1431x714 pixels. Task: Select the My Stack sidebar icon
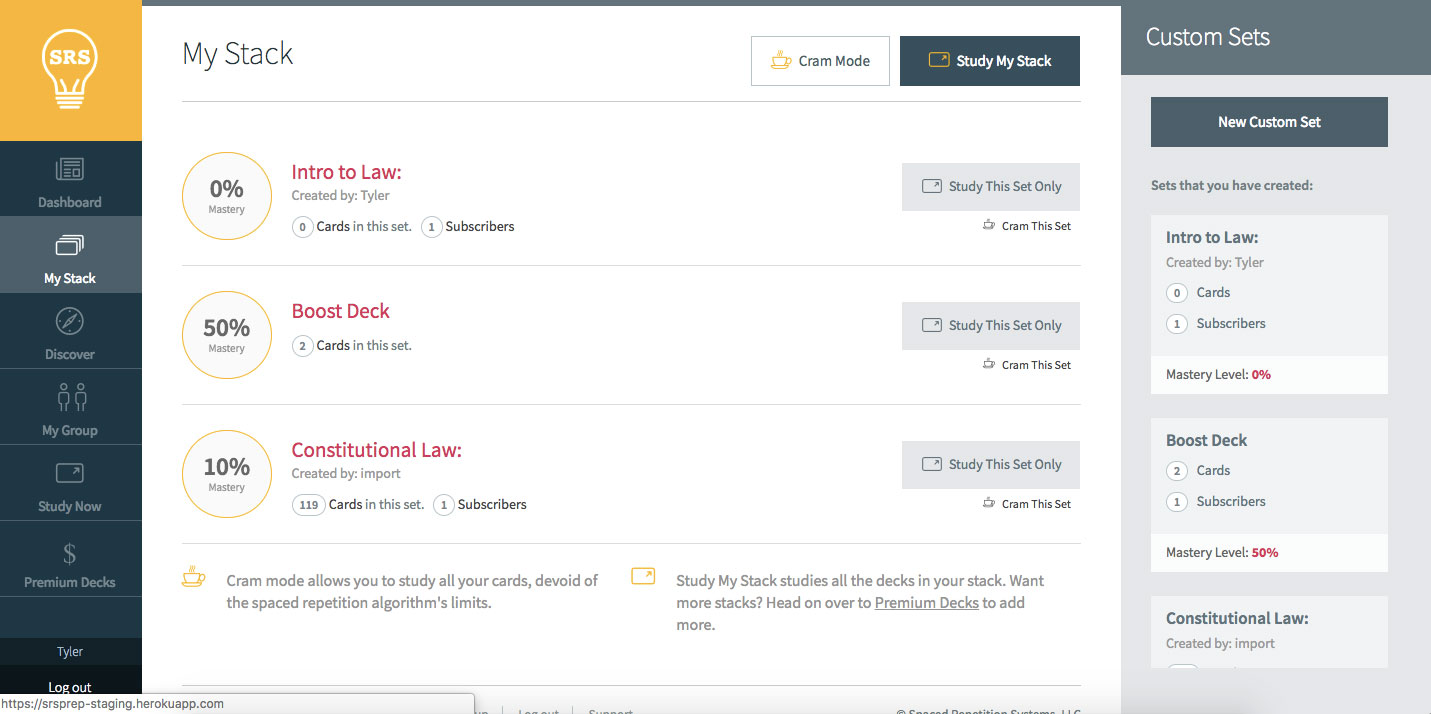click(x=70, y=246)
